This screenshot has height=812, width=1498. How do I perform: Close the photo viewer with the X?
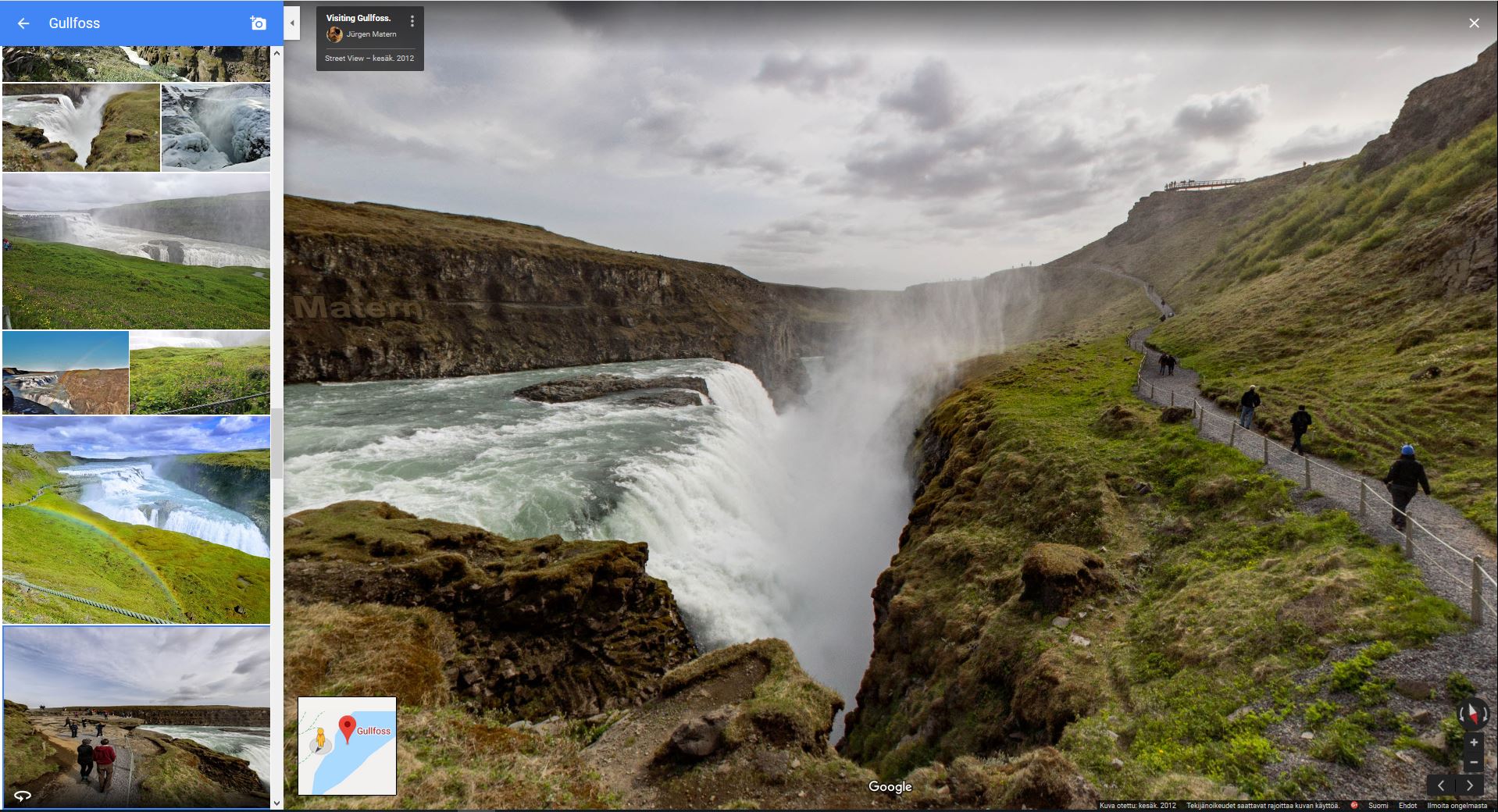click(x=1474, y=23)
